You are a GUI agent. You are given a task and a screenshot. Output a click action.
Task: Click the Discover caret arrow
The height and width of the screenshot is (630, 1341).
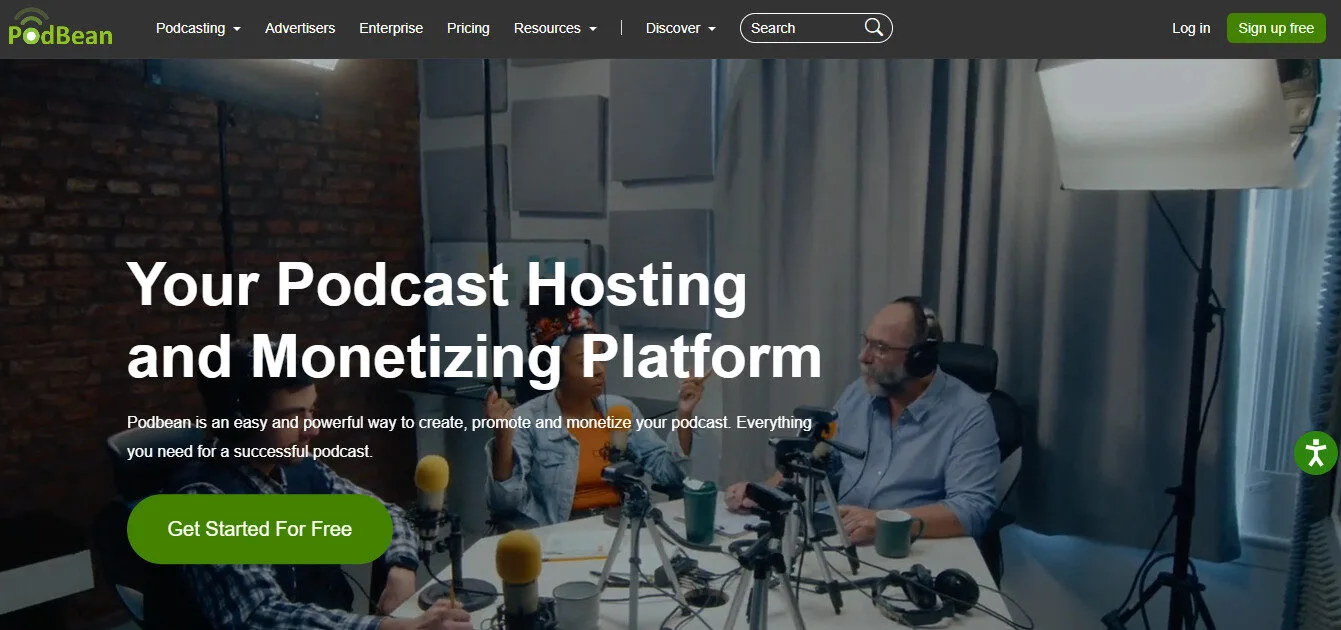(712, 30)
